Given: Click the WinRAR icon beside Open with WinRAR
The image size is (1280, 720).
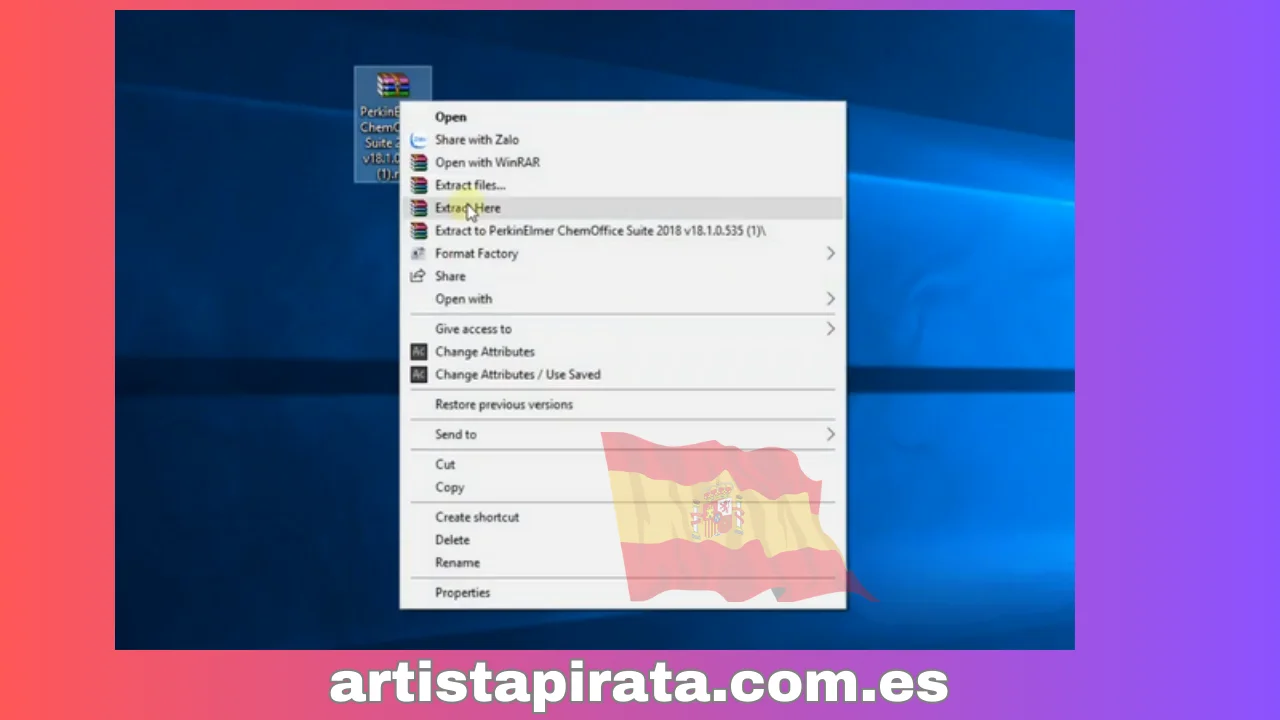Looking at the screenshot, I should point(419,162).
